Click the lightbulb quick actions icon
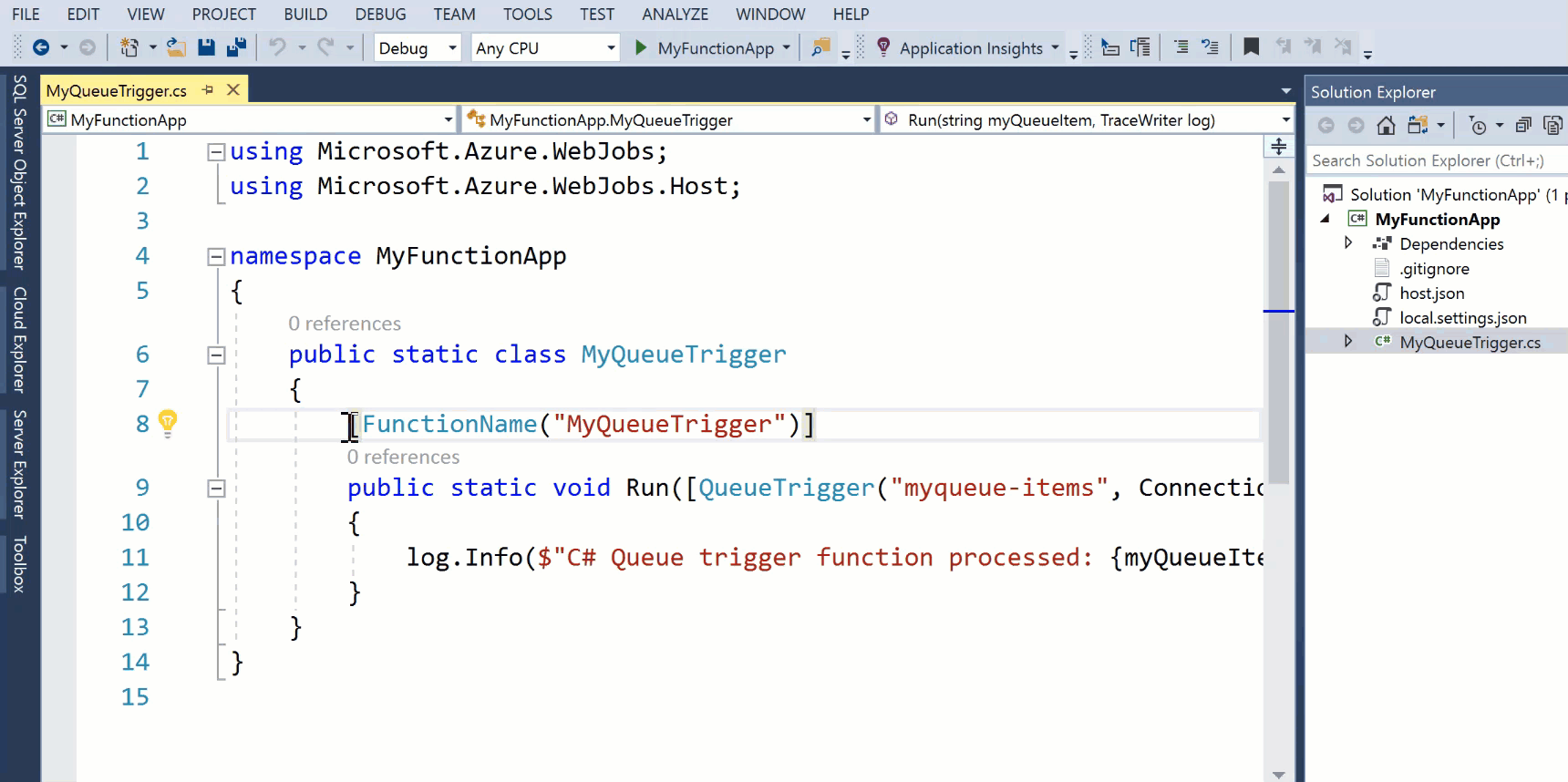The image size is (1568, 782). [168, 422]
